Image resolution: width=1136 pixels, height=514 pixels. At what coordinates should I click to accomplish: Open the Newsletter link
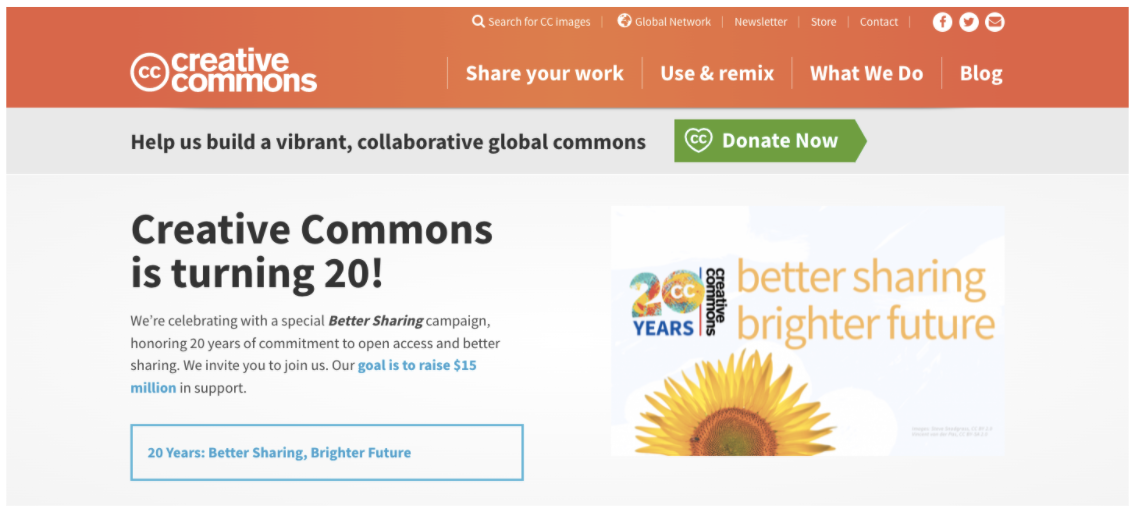761,22
